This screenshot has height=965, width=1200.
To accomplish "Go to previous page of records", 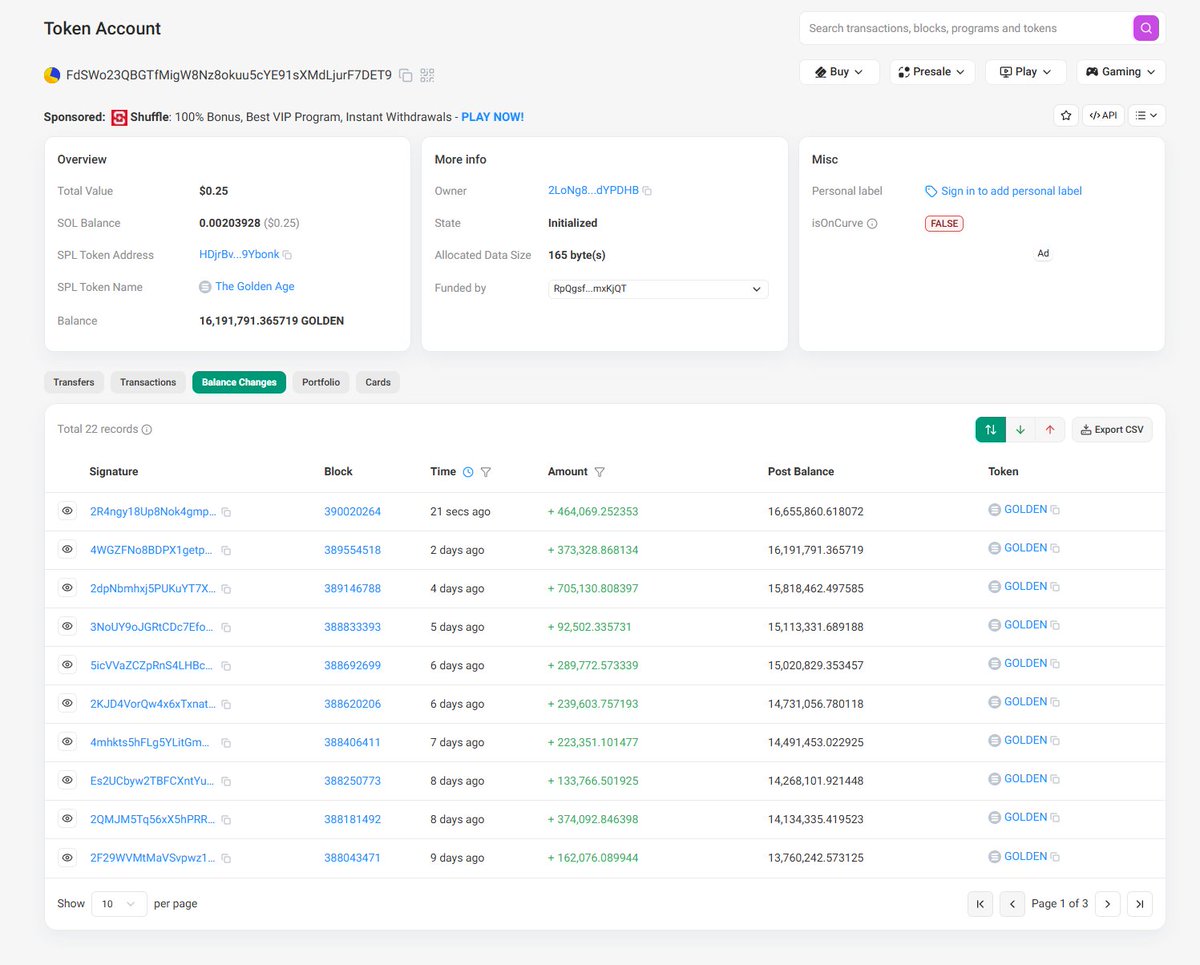I will pyautogui.click(x=1013, y=904).
